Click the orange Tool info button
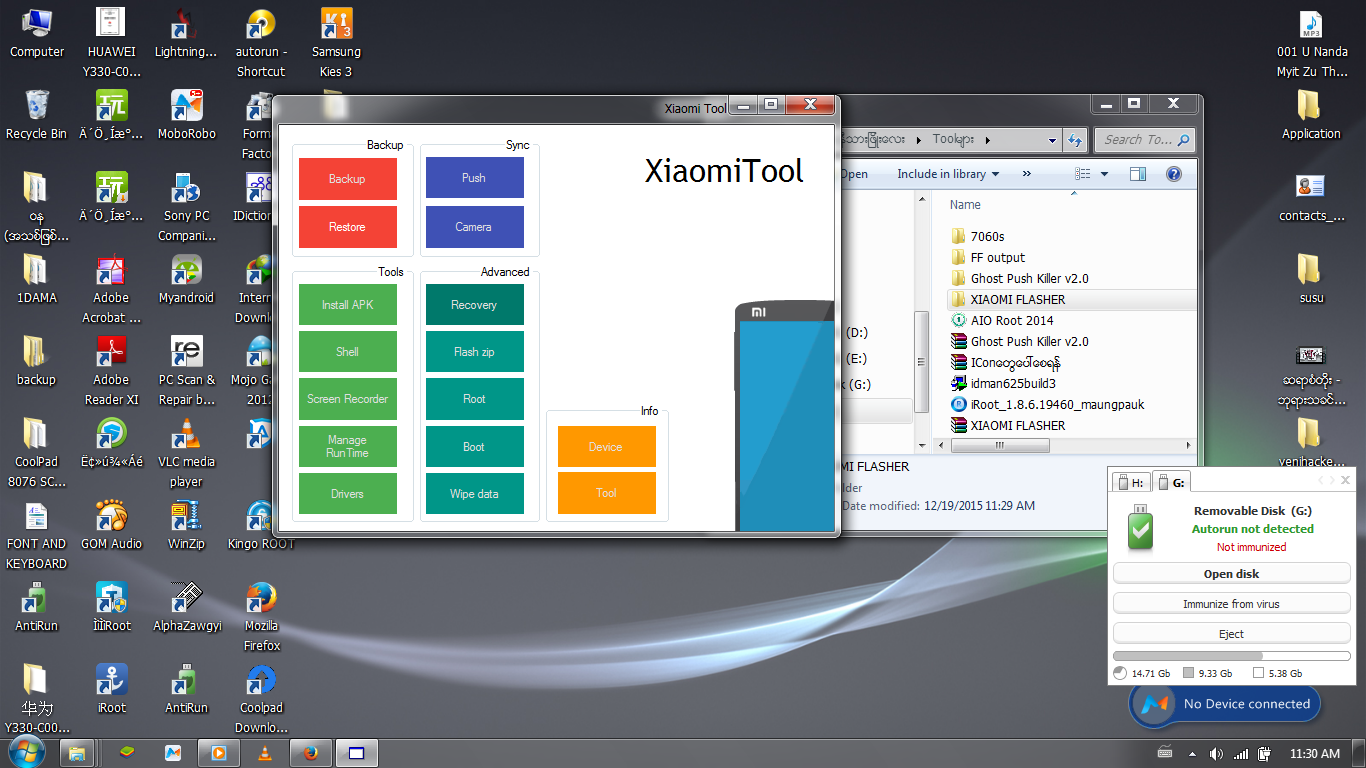1366x768 pixels. click(x=606, y=493)
